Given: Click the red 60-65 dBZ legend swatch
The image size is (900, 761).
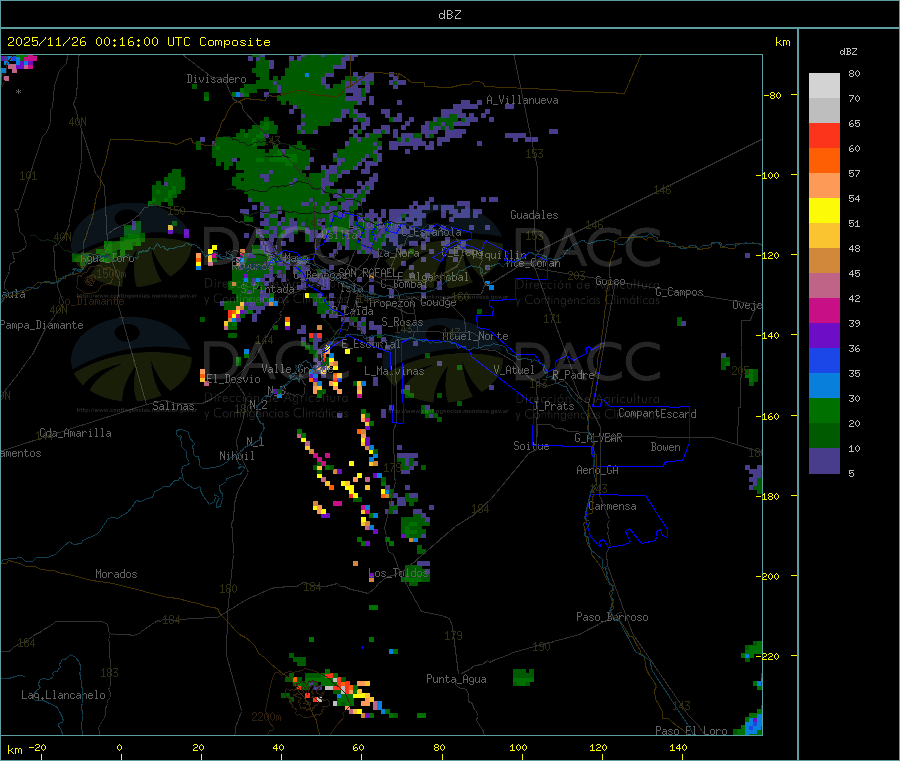Looking at the screenshot, I should pos(824,135).
